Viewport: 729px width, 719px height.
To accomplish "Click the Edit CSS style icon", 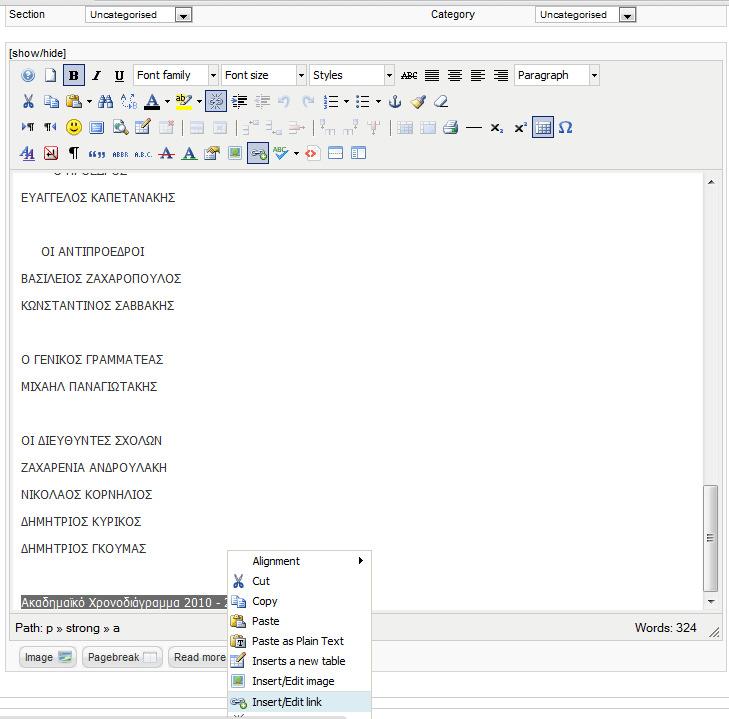I will click(212, 153).
